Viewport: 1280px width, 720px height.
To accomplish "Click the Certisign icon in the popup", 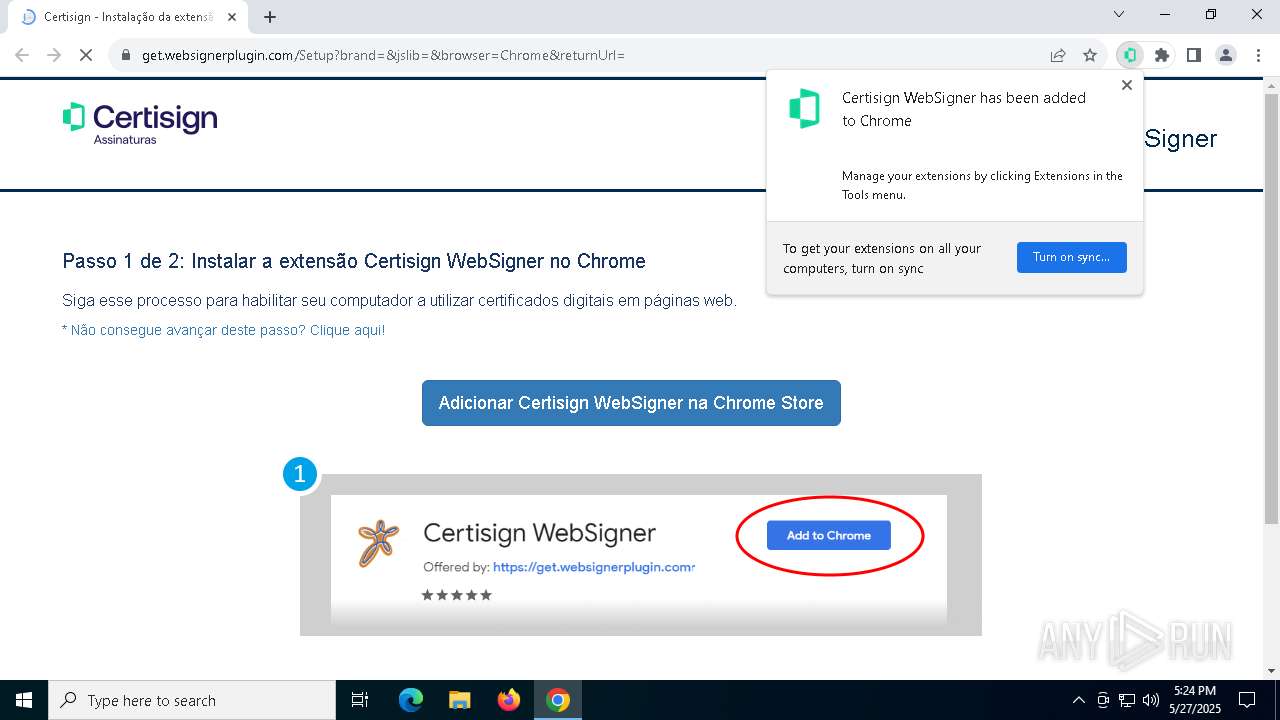I will pos(804,108).
